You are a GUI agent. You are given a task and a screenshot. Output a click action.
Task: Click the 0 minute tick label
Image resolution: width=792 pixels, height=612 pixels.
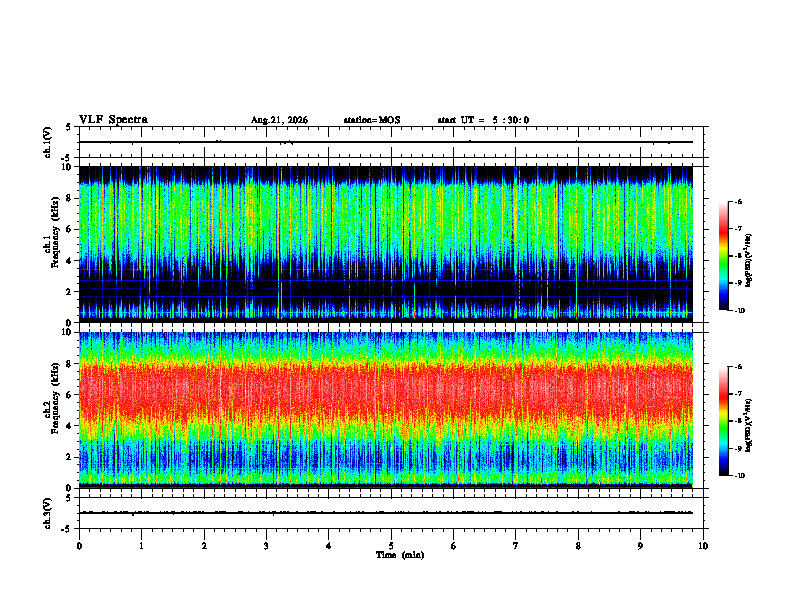[x=79, y=546]
